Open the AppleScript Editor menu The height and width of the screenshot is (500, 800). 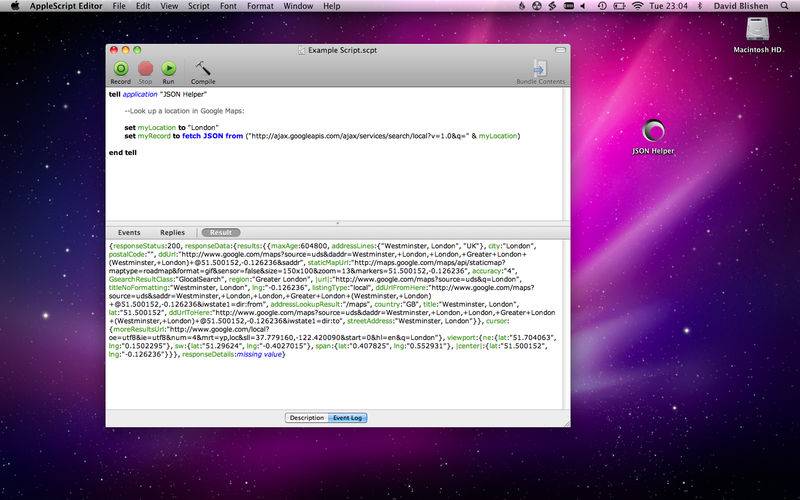coord(66,6)
